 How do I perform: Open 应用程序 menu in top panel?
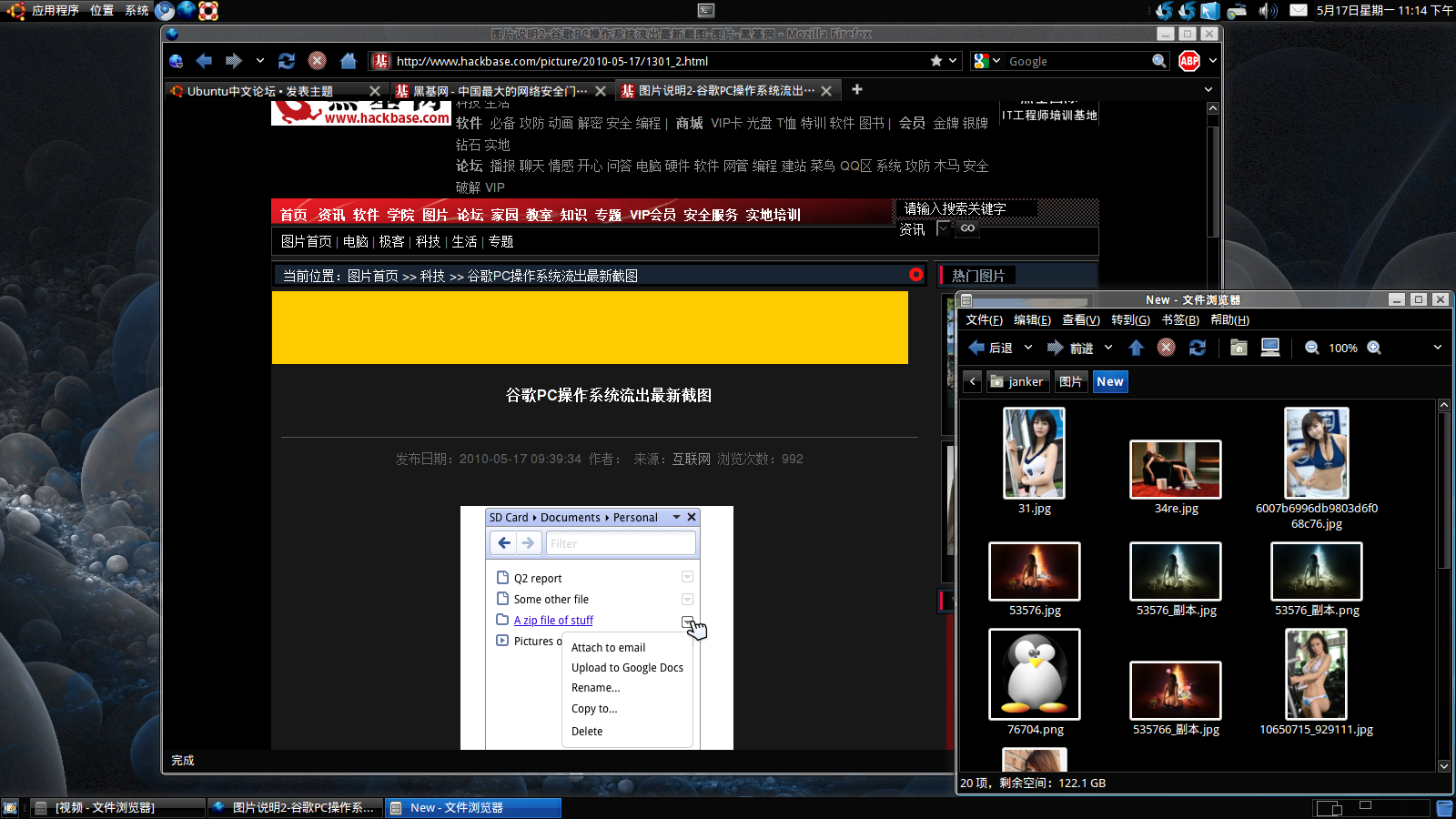(x=55, y=11)
